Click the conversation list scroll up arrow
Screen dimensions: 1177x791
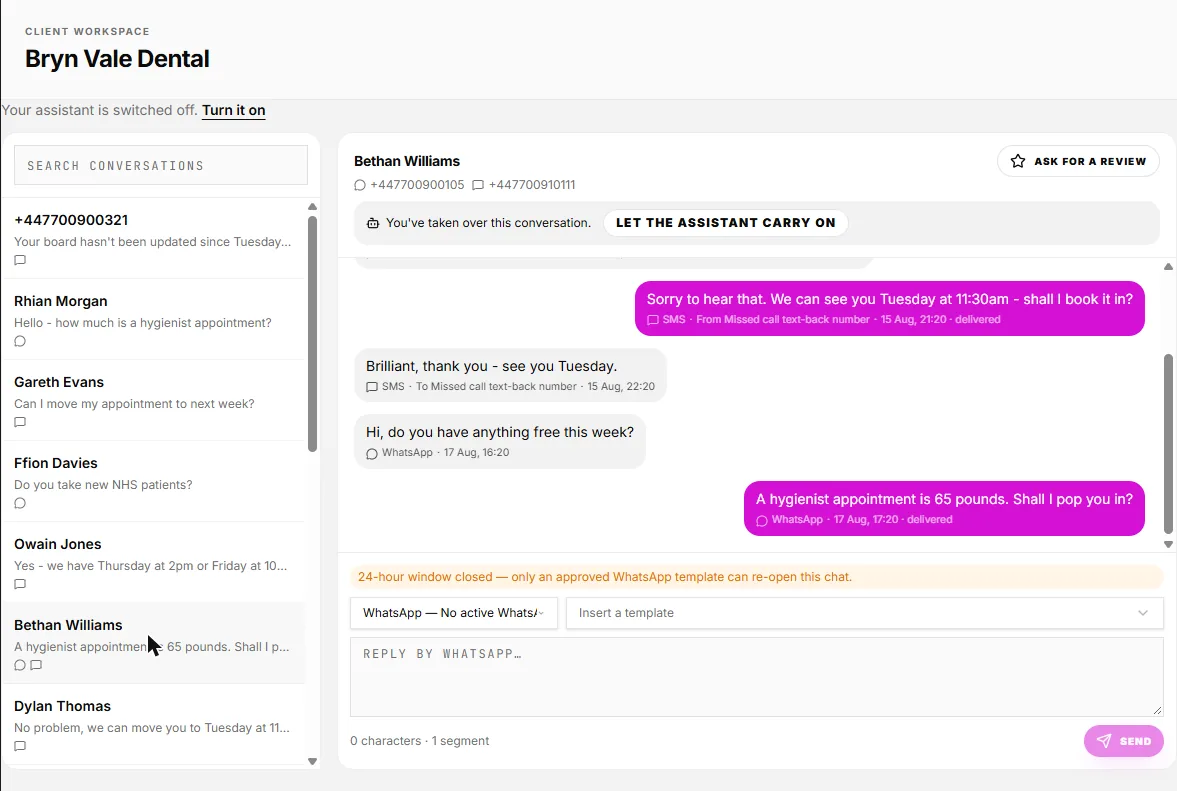click(312, 206)
